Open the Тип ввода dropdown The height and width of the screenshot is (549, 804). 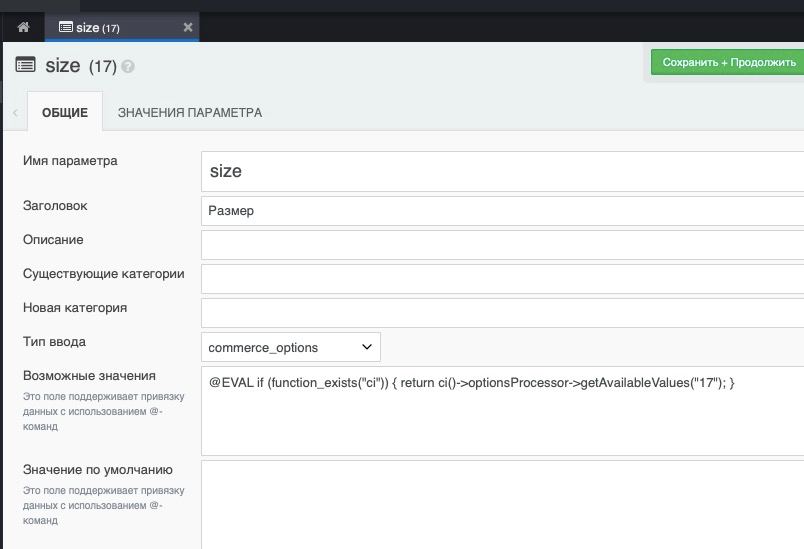(x=291, y=347)
